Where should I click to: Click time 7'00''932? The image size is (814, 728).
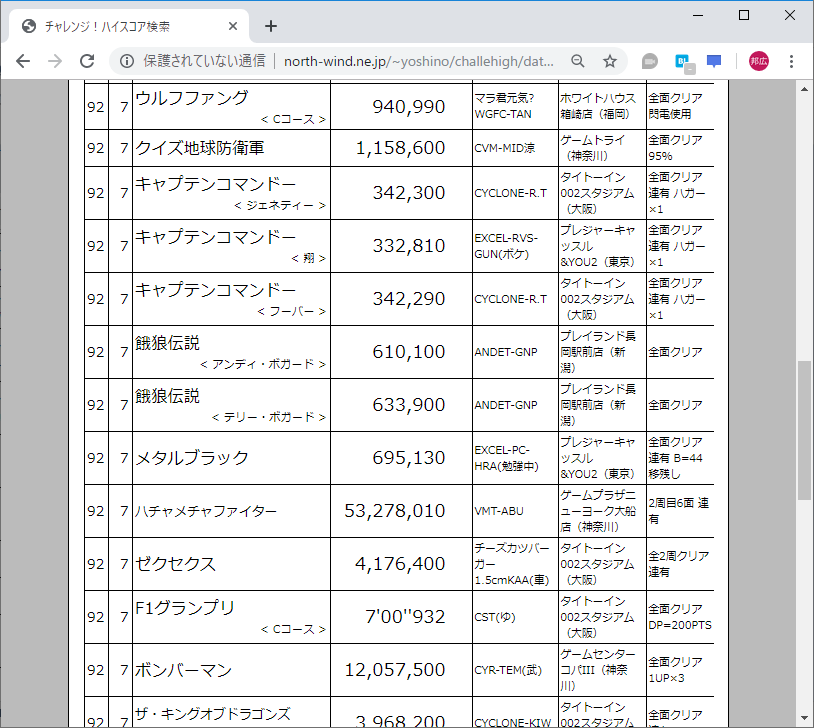click(405, 616)
